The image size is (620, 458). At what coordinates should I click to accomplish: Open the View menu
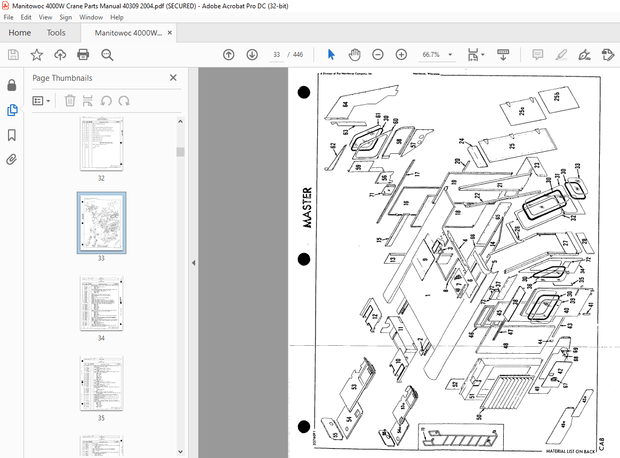(x=45, y=17)
